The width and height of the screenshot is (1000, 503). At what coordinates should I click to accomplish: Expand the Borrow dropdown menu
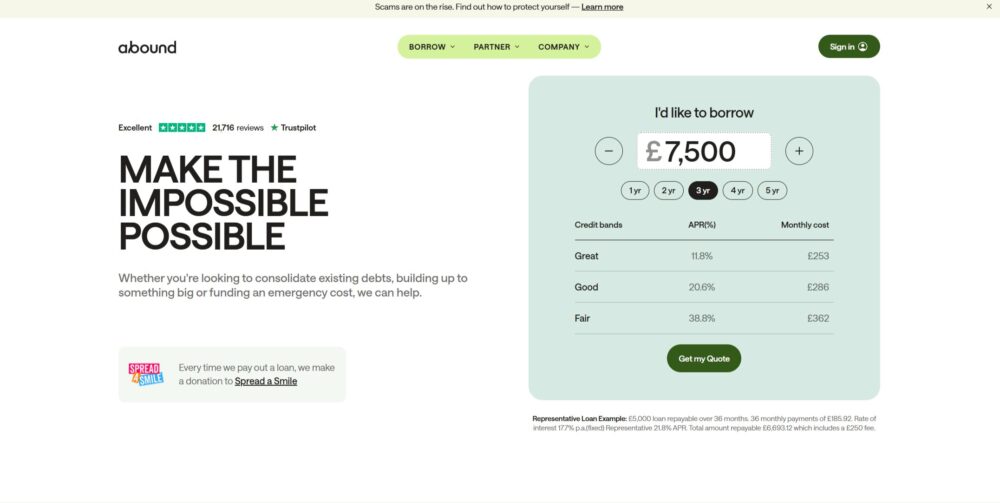pyautogui.click(x=432, y=47)
